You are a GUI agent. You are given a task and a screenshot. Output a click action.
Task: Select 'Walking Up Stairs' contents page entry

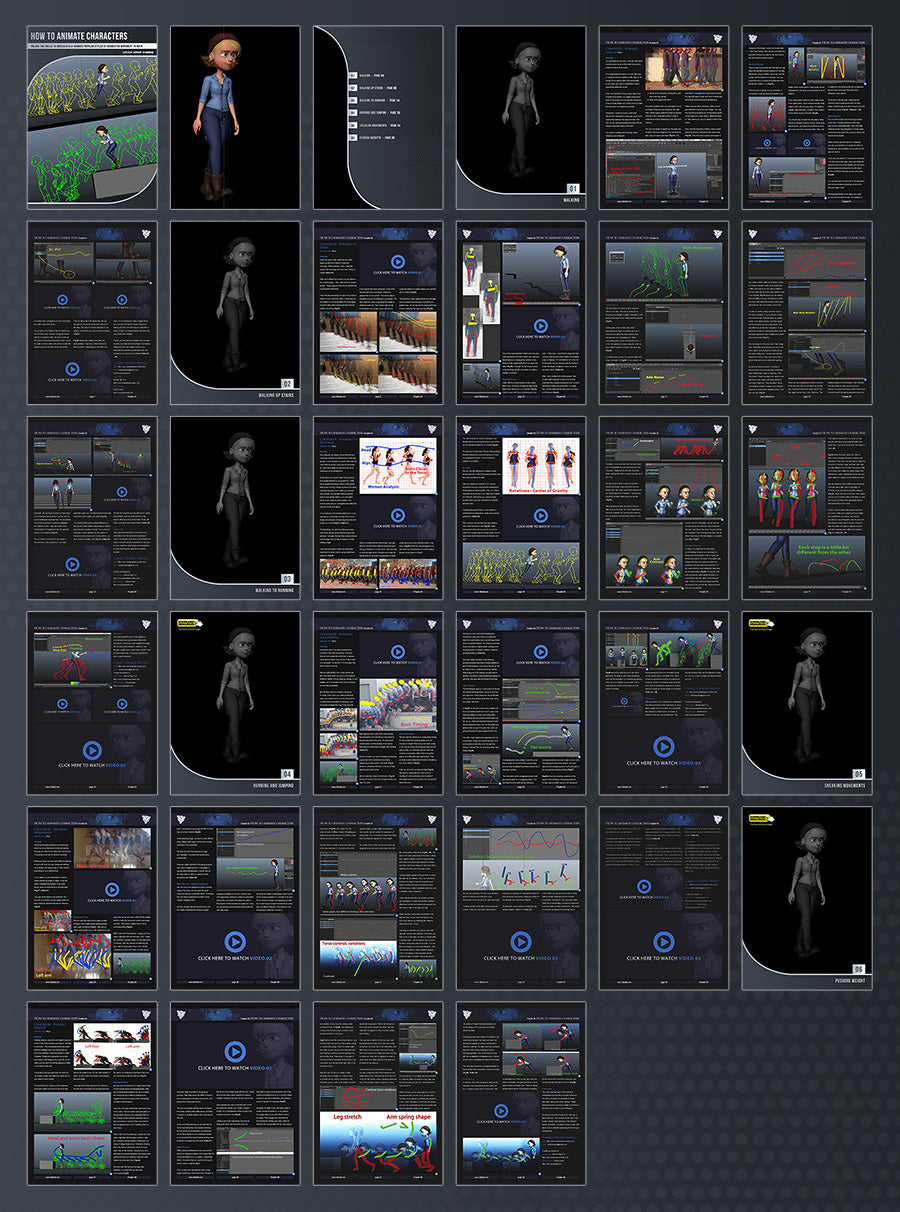(x=380, y=88)
